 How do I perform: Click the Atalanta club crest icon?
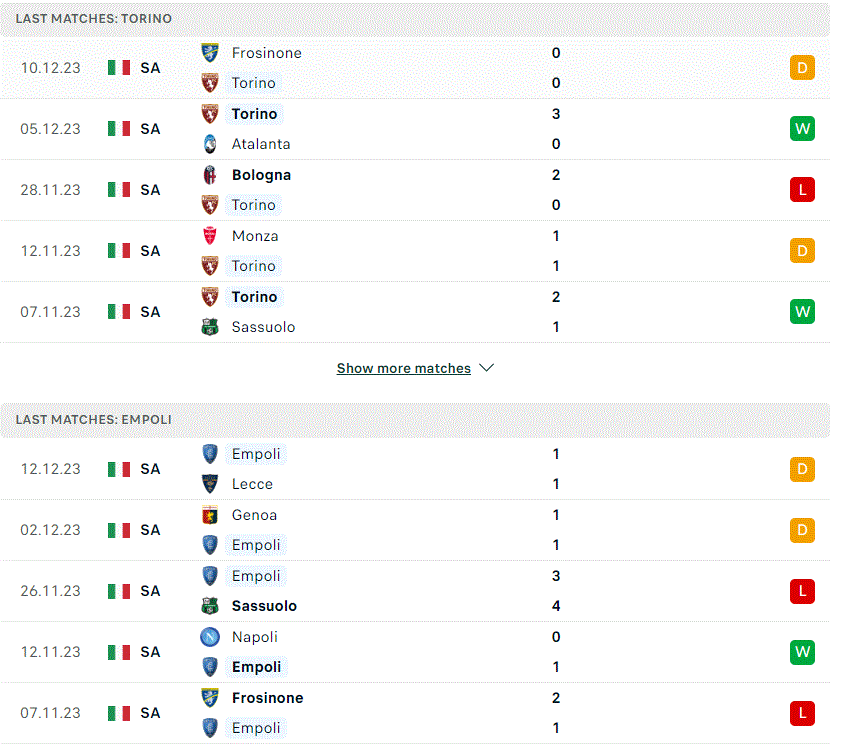coord(210,144)
